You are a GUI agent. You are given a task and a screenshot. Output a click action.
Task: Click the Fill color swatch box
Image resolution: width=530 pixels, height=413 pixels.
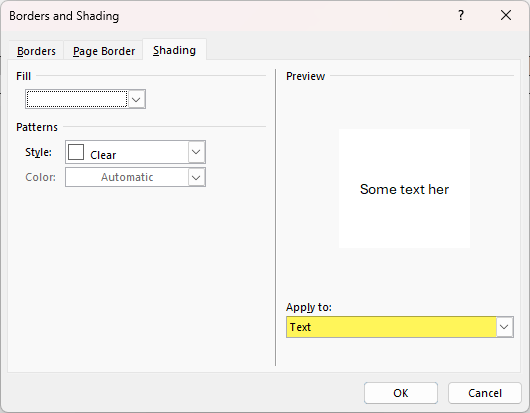[77, 99]
